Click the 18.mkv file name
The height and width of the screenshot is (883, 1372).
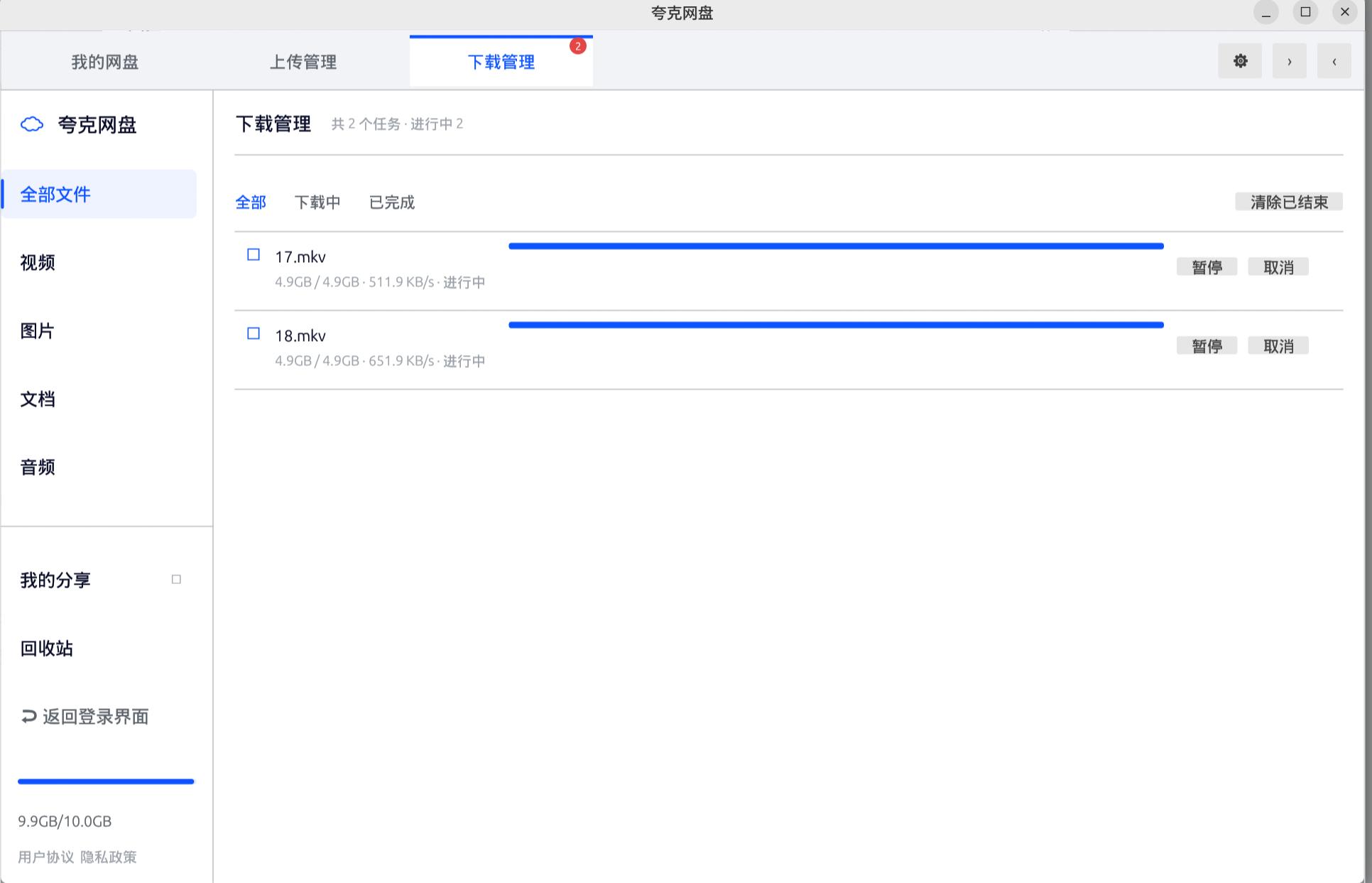pyautogui.click(x=300, y=336)
